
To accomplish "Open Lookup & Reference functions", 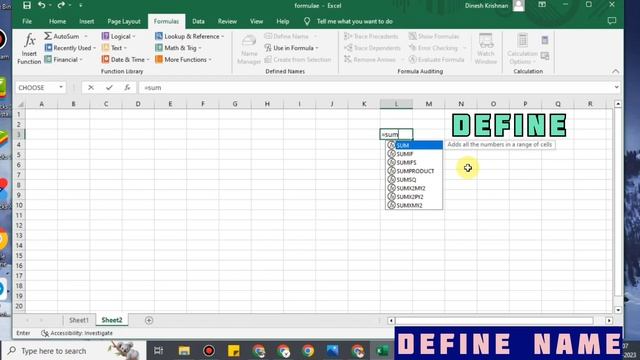I will pos(189,36).
